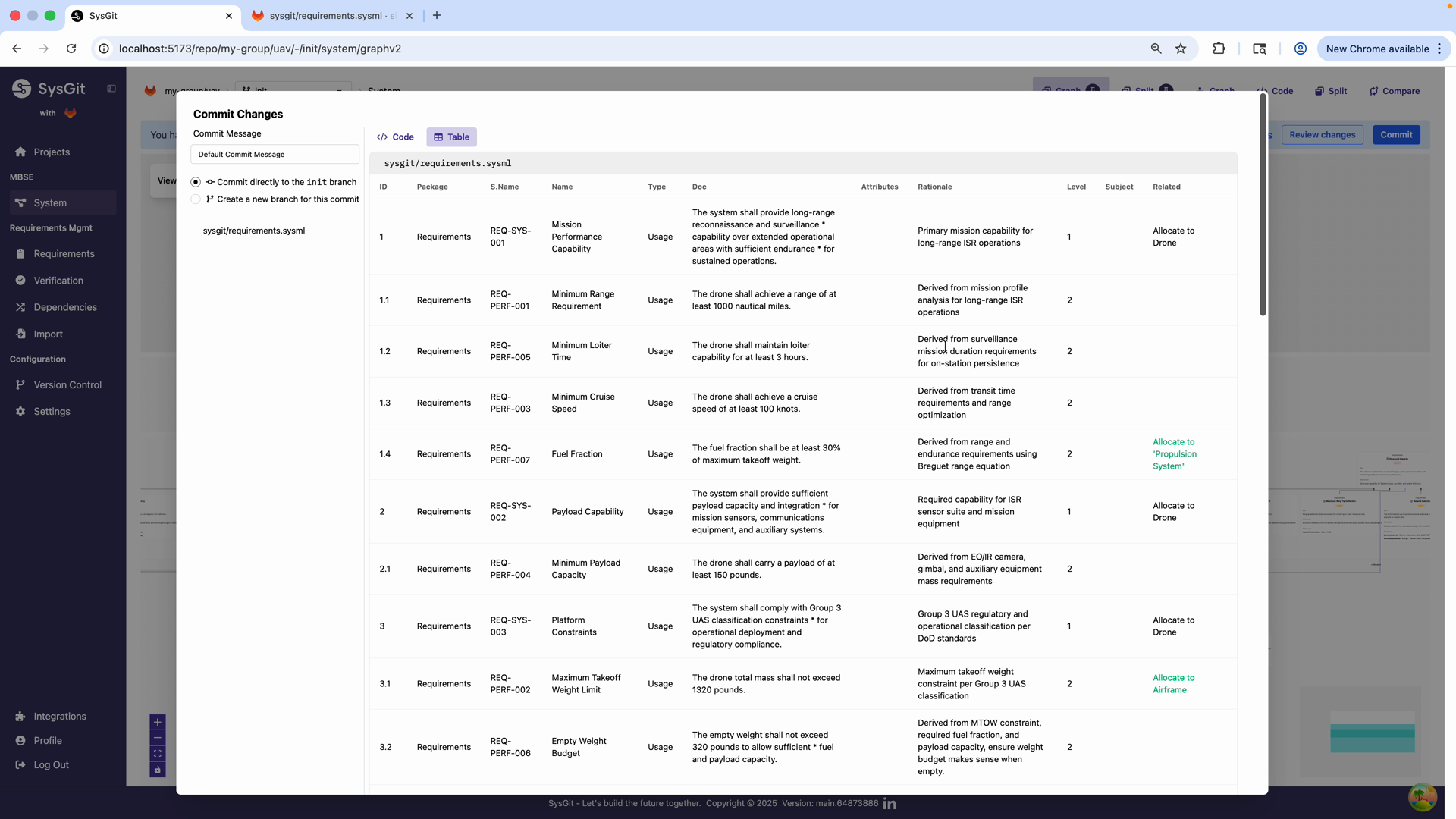Click the fit-to-view graph control
The height and width of the screenshot is (819, 1456).
158,752
